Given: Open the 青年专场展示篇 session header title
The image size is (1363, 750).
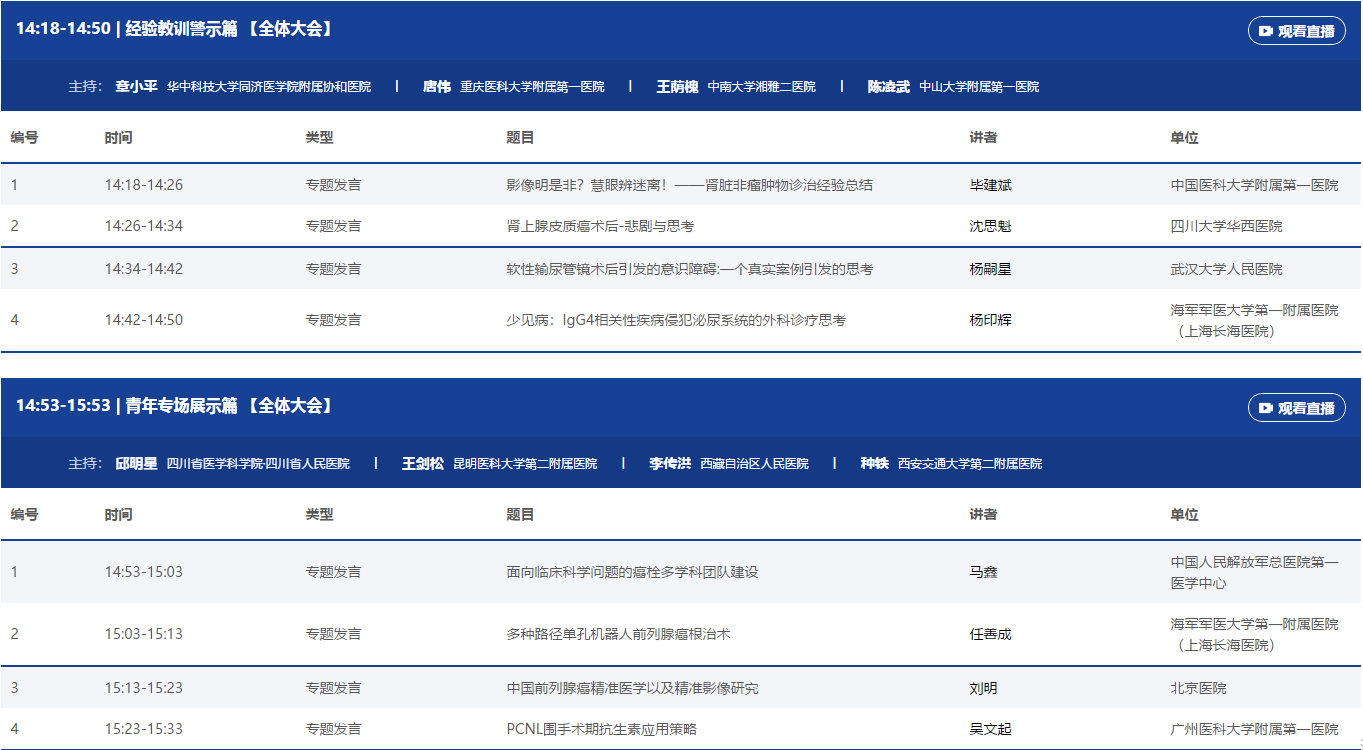Looking at the screenshot, I should point(174,406).
